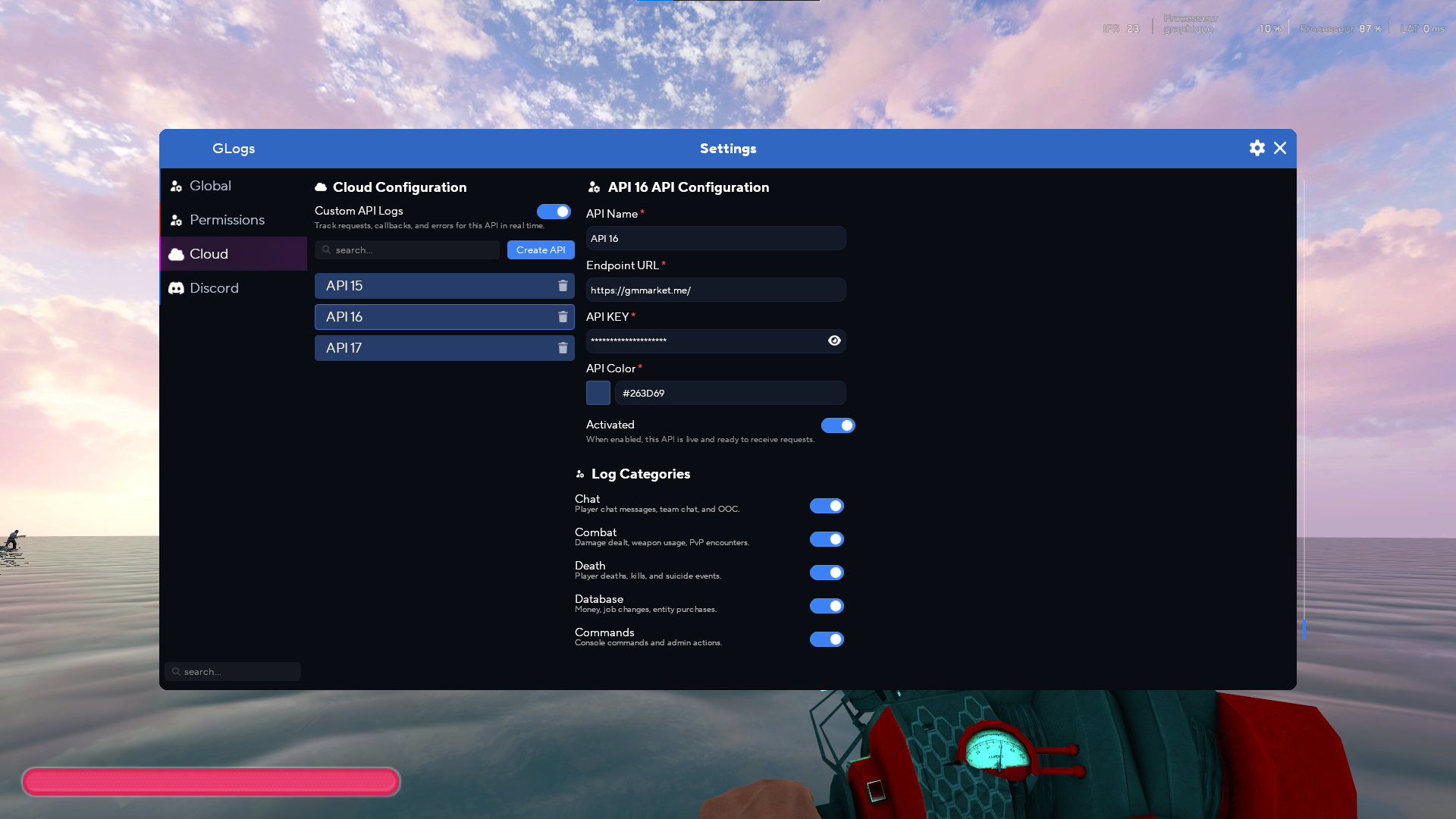Viewport: 1456px width, 819px height.
Task: Click the pink health bar on HUD
Action: pos(211,782)
